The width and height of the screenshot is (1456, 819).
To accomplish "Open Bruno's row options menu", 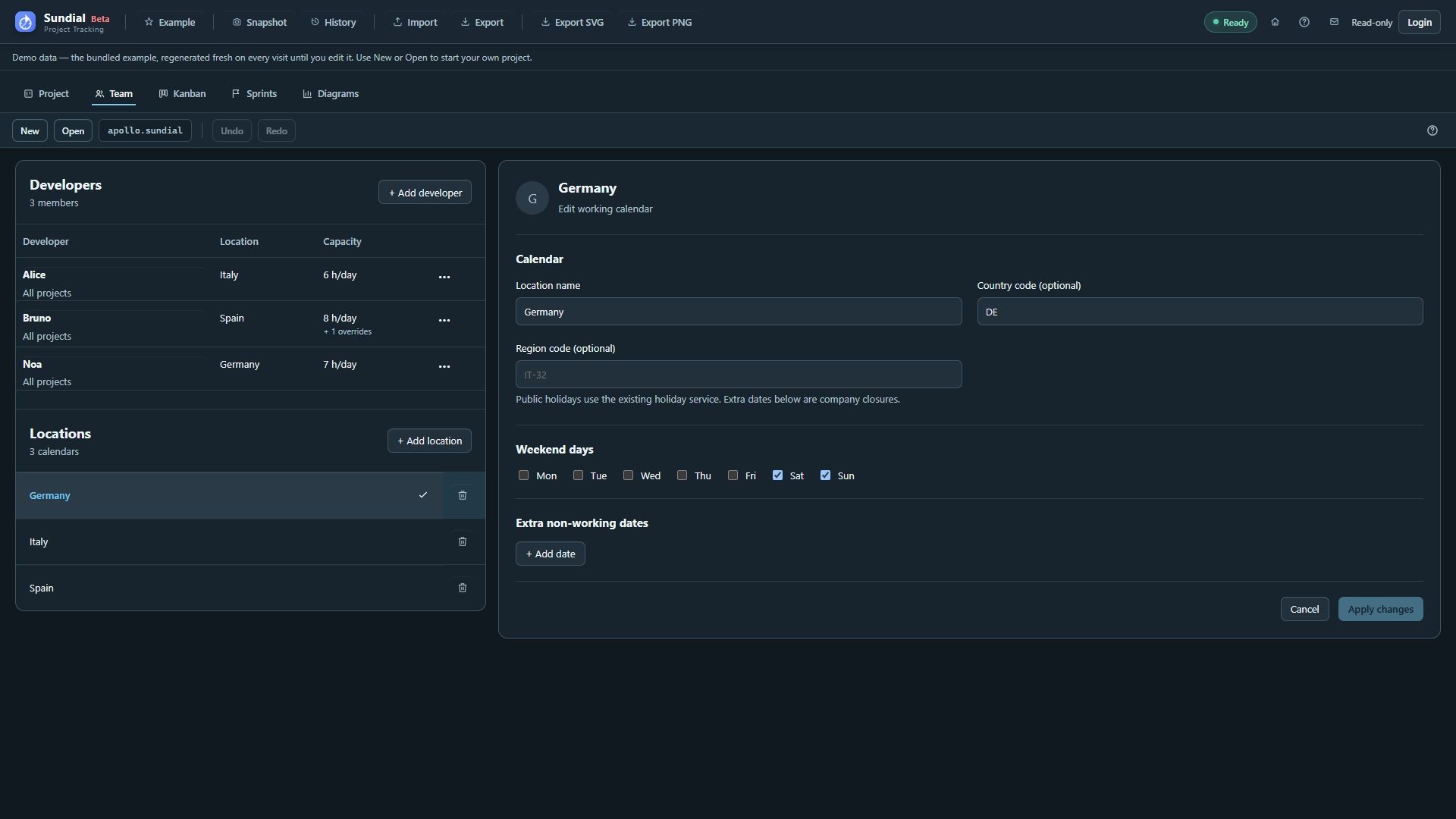I will (x=444, y=321).
